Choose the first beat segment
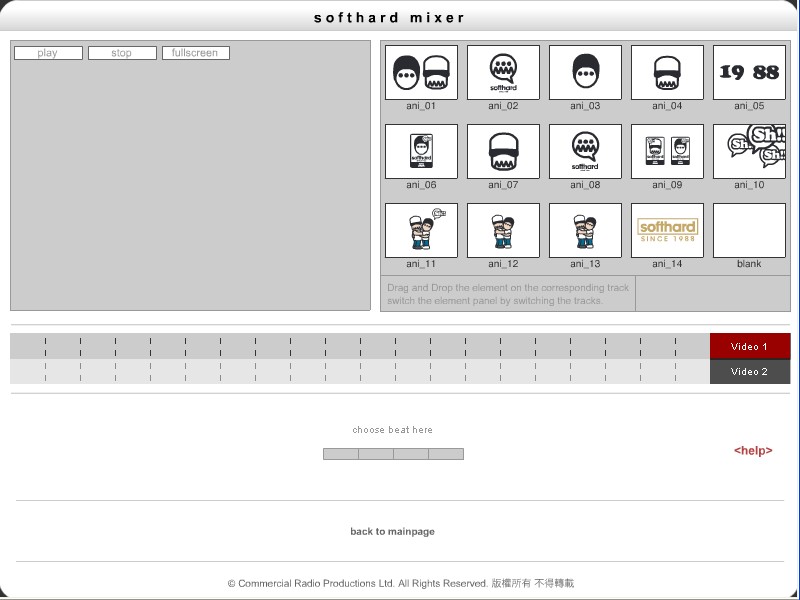The height and width of the screenshot is (600, 800). click(341, 454)
